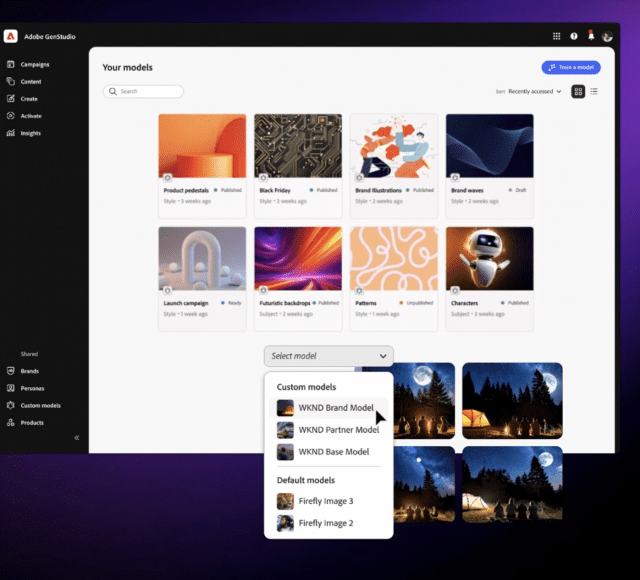
Task: Open the notifications bell icon
Action: click(591, 35)
